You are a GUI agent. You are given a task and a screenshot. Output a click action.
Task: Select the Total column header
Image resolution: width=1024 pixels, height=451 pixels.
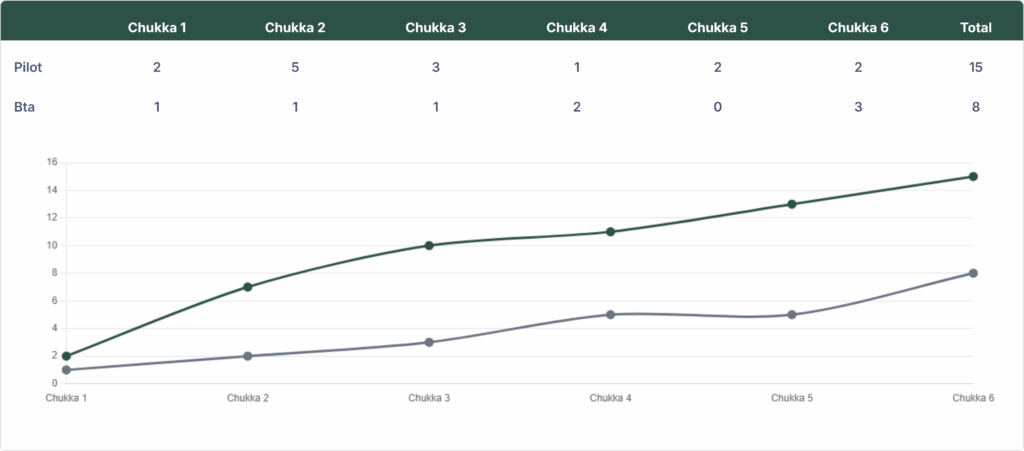[975, 27]
